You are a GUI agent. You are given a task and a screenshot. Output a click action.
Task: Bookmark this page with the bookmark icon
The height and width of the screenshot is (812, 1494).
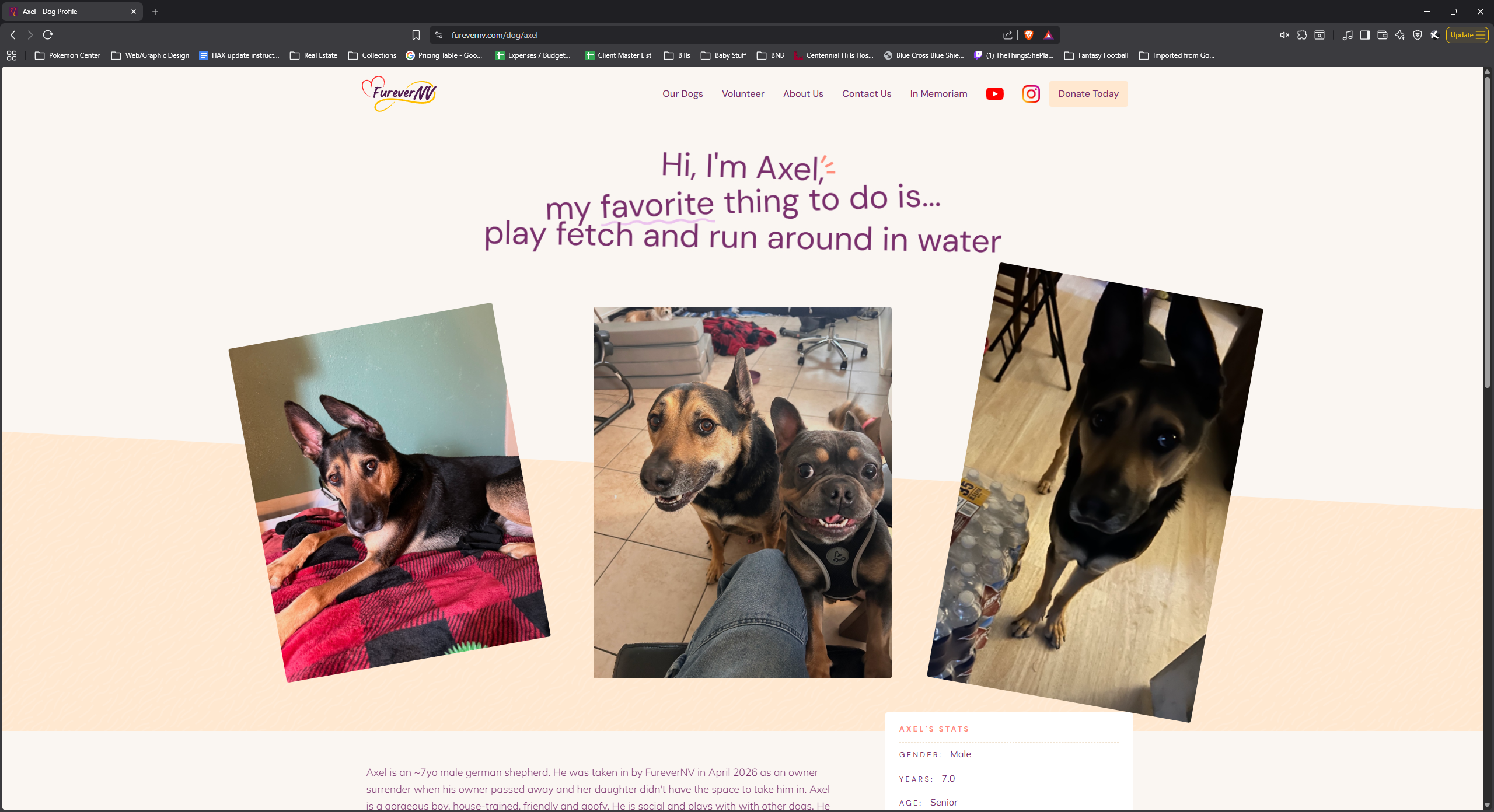[416, 35]
